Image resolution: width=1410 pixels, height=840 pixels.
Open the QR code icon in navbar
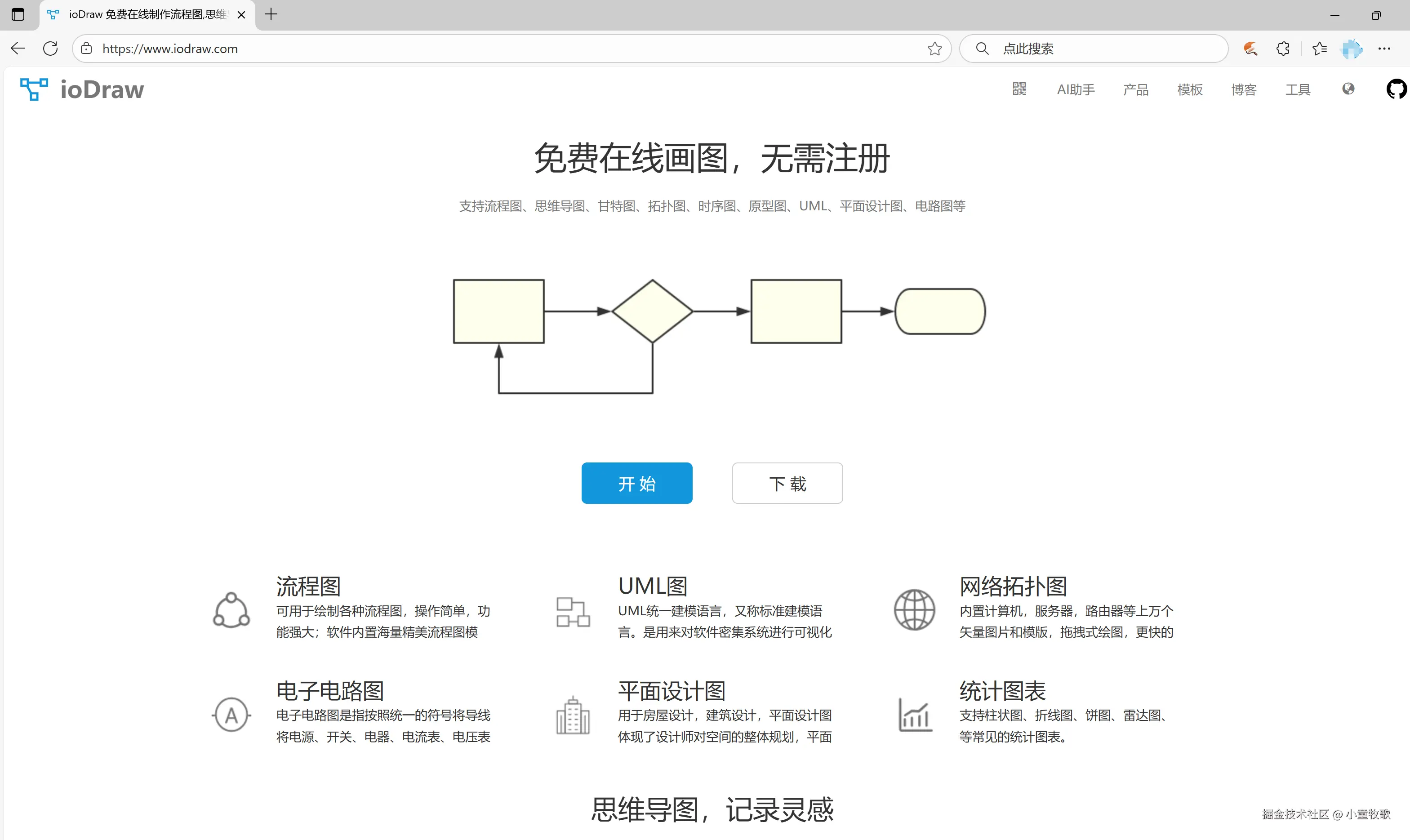click(x=1019, y=89)
